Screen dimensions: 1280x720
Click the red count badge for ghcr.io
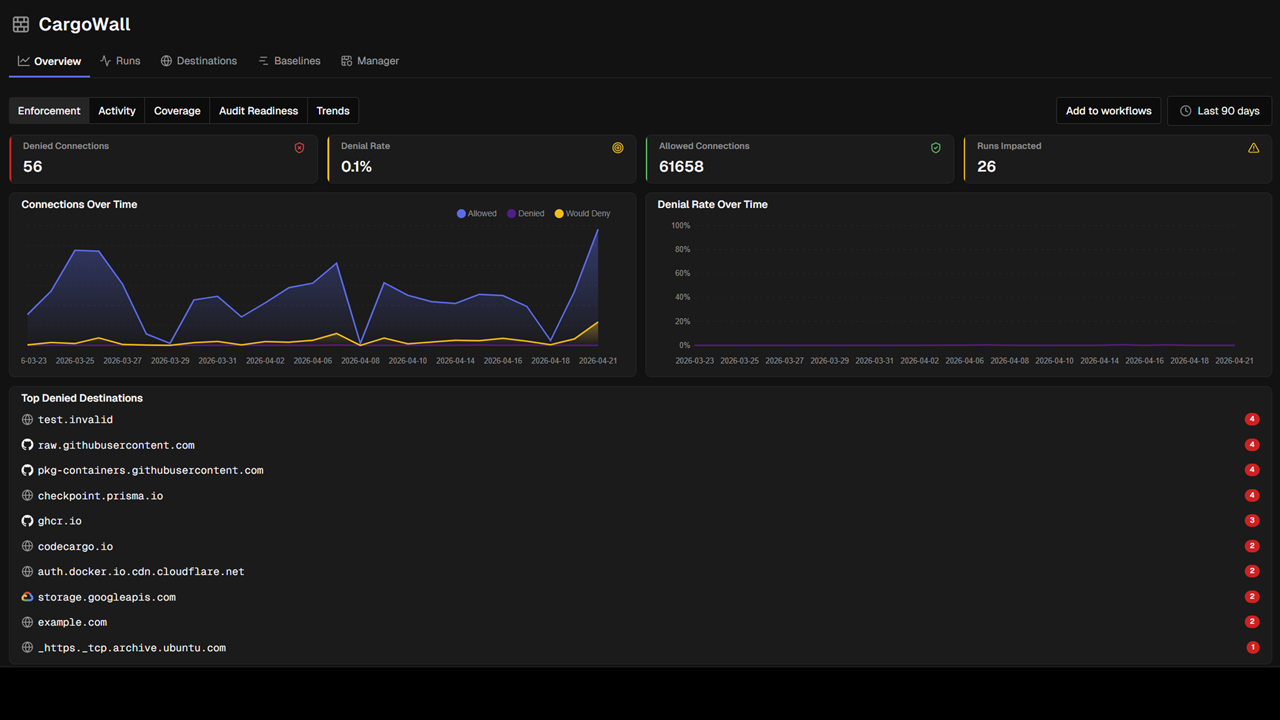click(1252, 521)
